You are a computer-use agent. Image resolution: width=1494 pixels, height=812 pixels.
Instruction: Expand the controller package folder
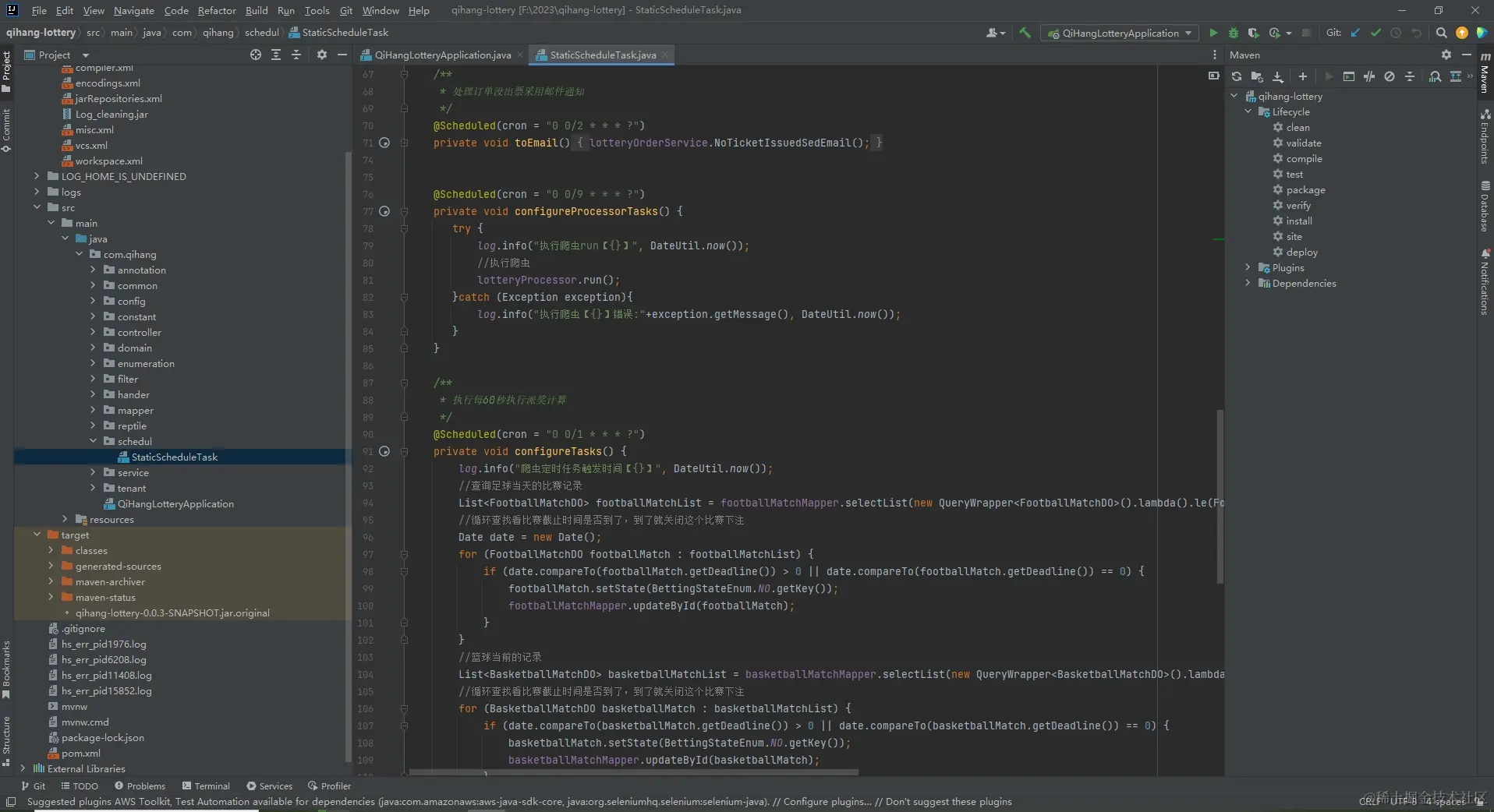click(93, 333)
